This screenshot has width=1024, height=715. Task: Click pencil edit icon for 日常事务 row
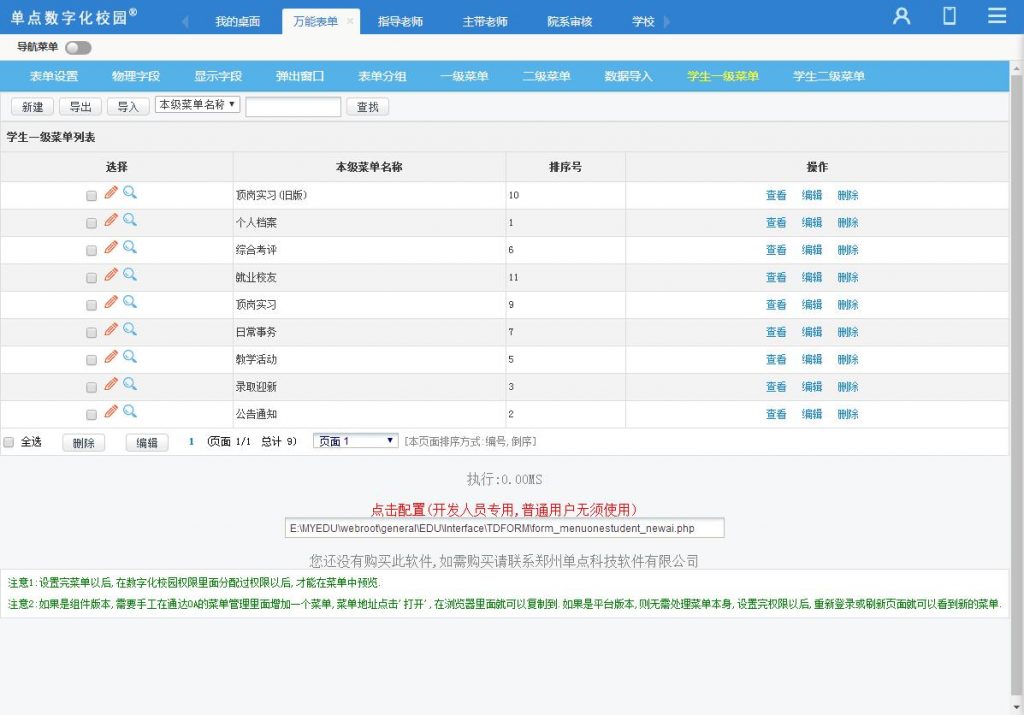(x=111, y=330)
